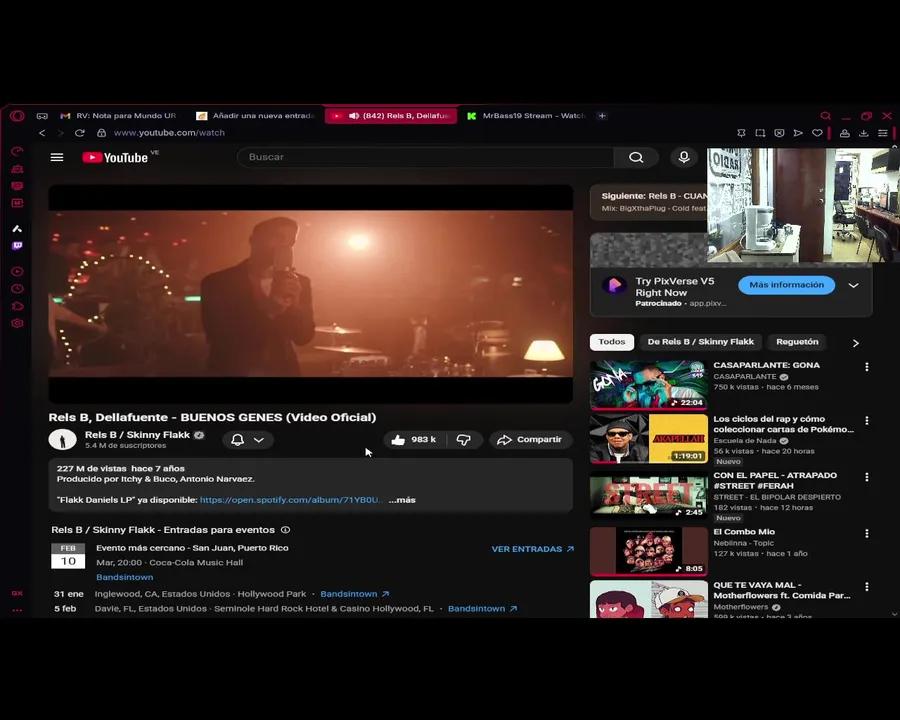
Task: Open options for El Combo Mio video
Action: tap(867, 533)
